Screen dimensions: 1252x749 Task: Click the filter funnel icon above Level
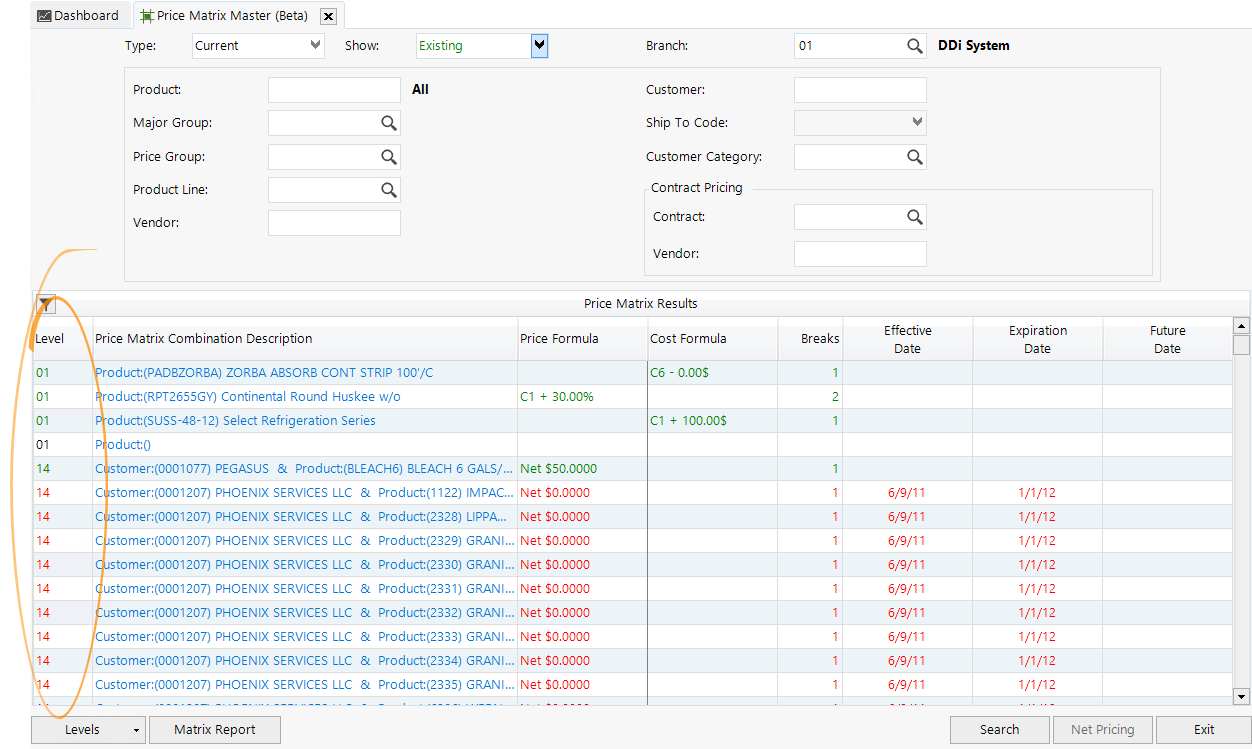coord(46,305)
